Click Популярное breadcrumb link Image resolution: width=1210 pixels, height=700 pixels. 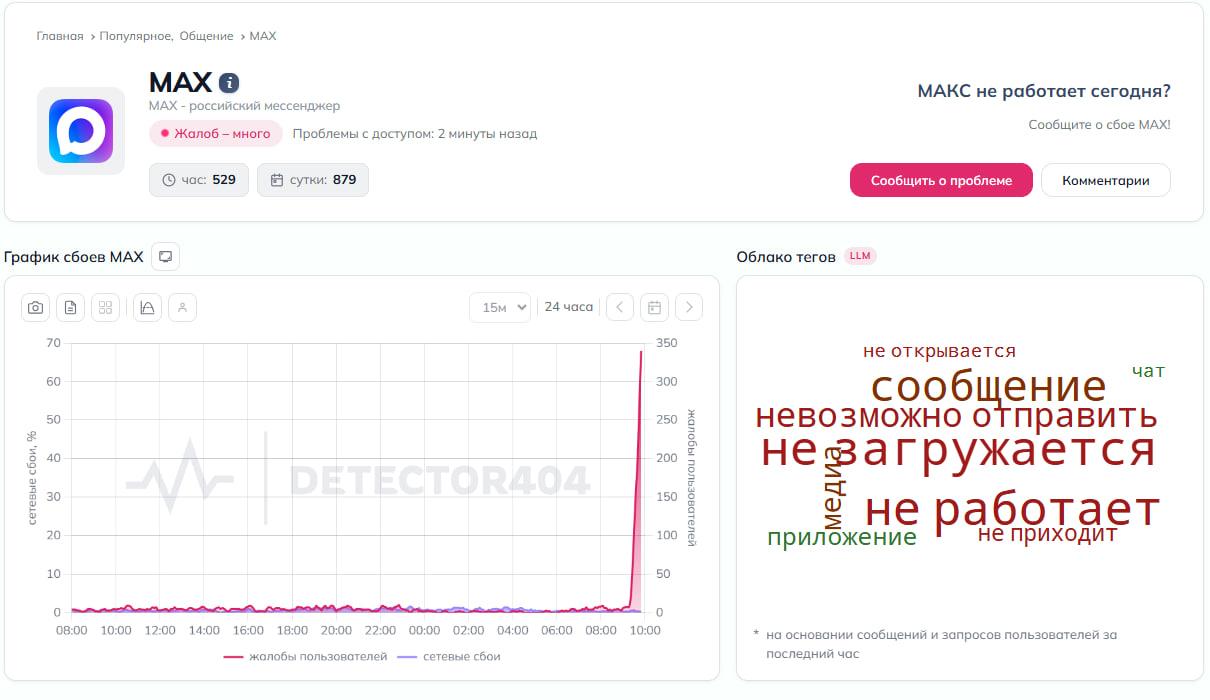137,36
